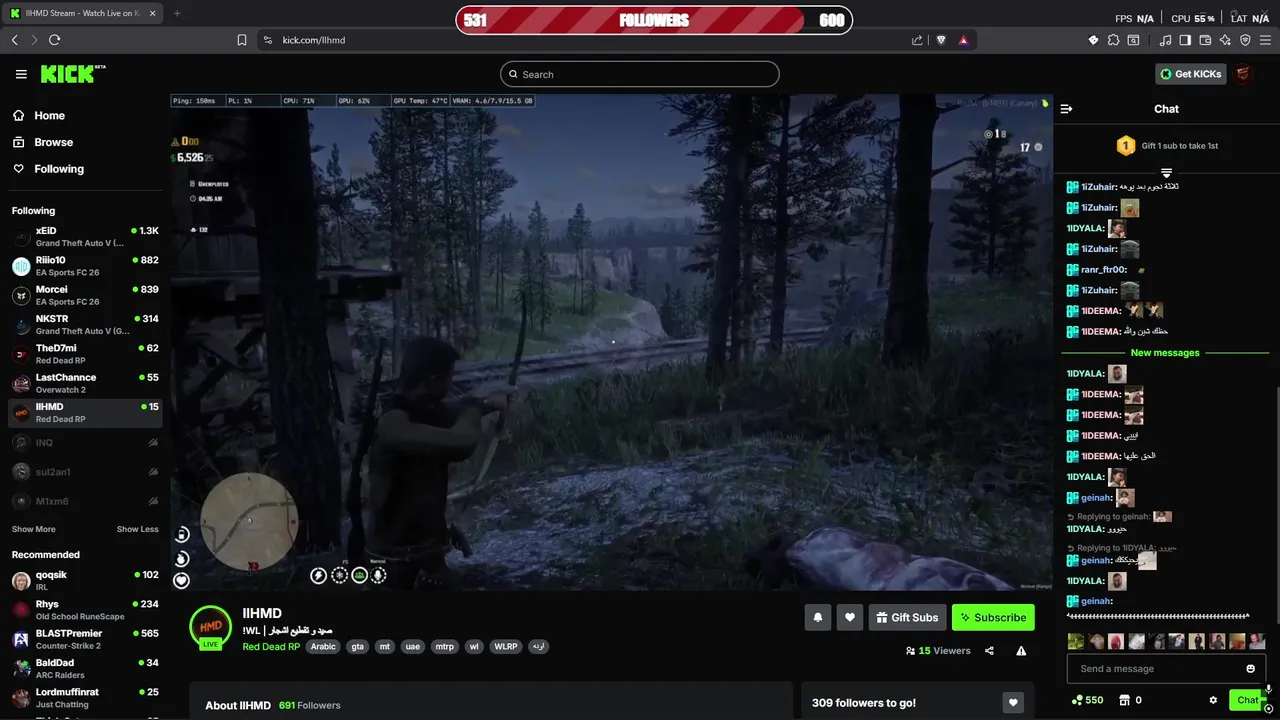Viewport: 1280px width, 720px height.
Task: Bookmark this page in address bar
Action: tap(242, 40)
